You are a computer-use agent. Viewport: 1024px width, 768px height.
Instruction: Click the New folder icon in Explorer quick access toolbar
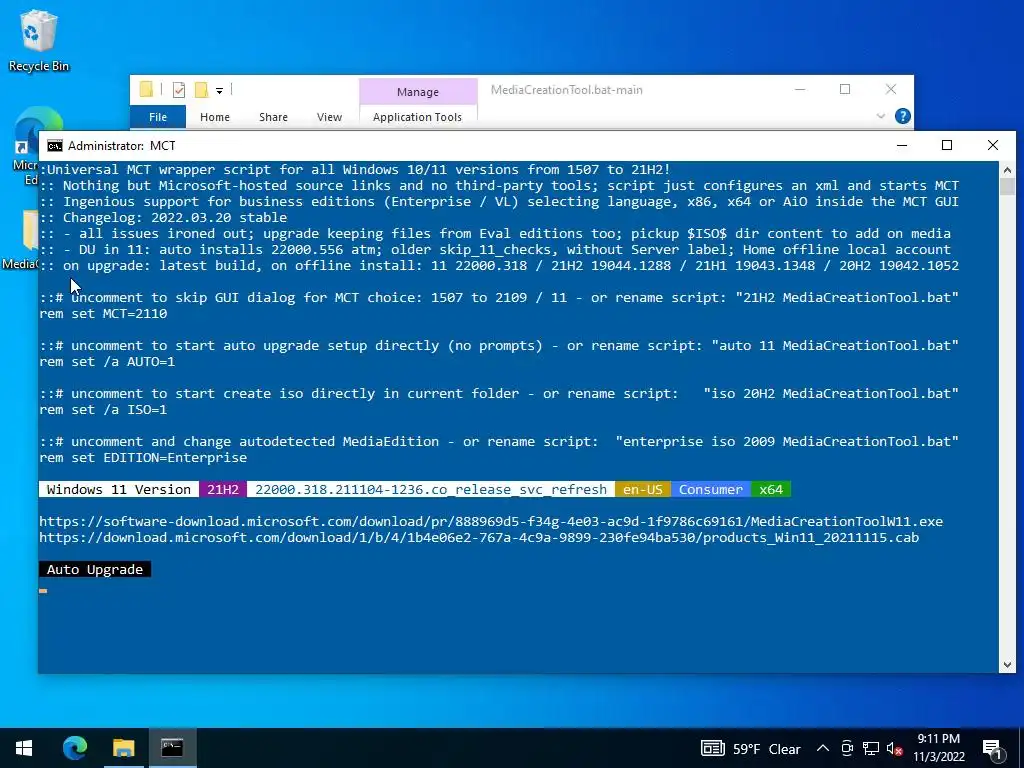201,89
